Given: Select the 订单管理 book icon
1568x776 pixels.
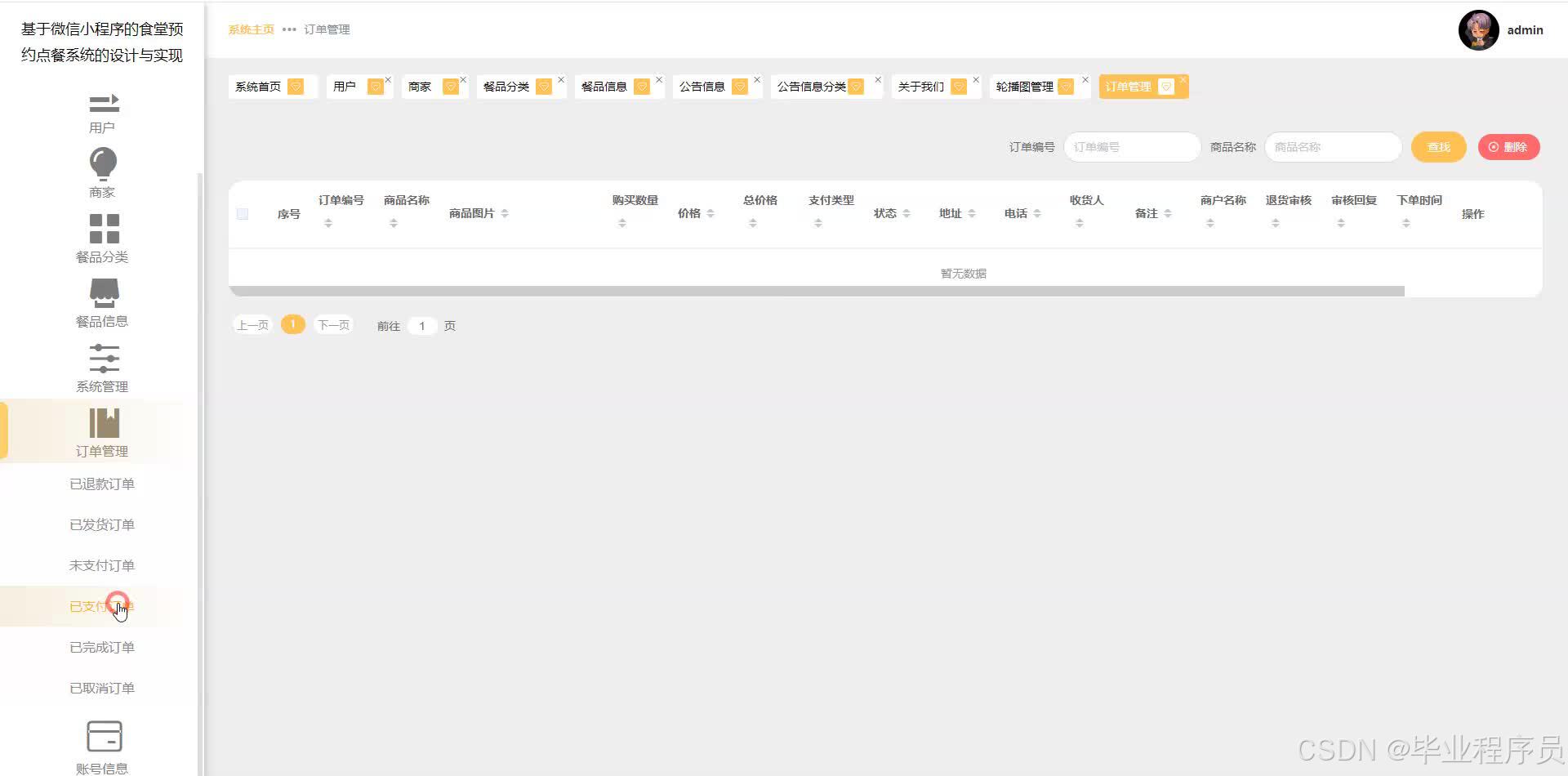Looking at the screenshot, I should coord(102,422).
